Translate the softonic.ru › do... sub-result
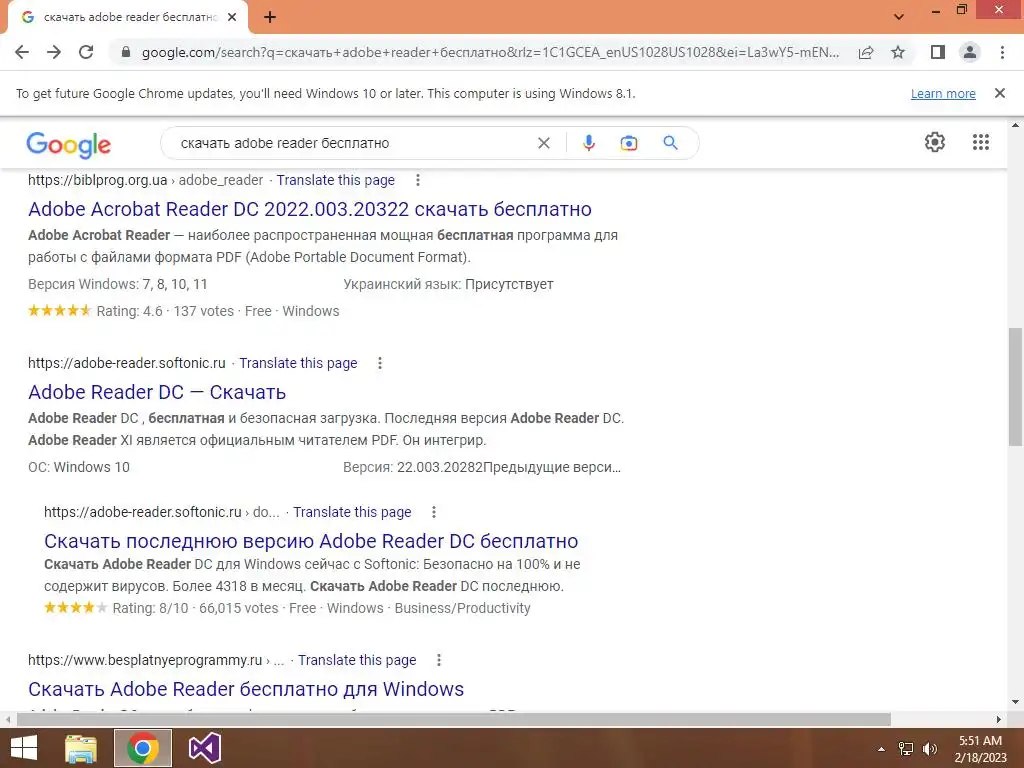This screenshot has height=768, width=1024. pyautogui.click(x=352, y=512)
